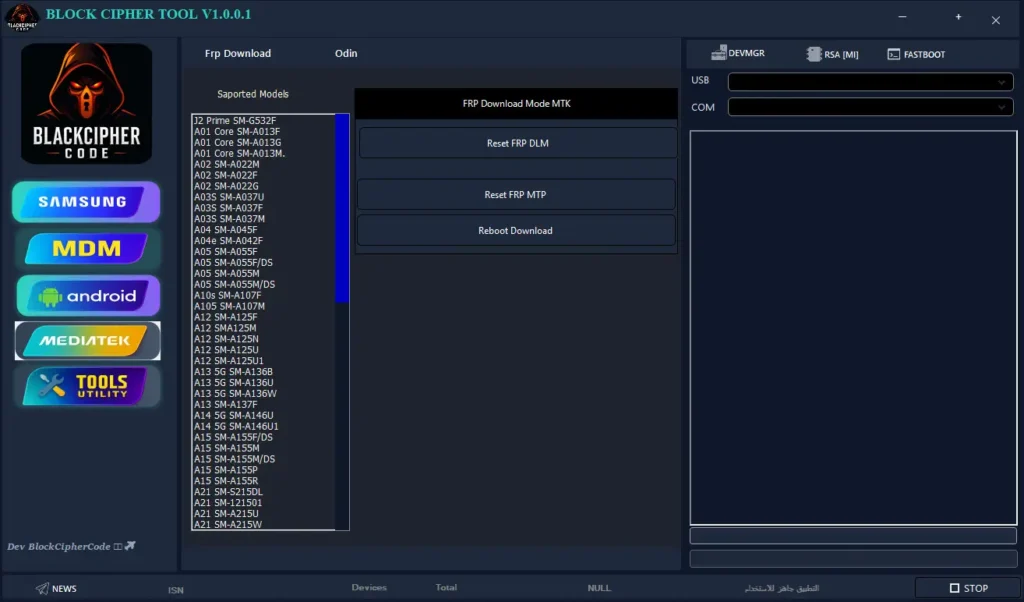This screenshot has height=602, width=1024.
Task: Select the MediaTek sidebar icon
Action: (86, 341)
